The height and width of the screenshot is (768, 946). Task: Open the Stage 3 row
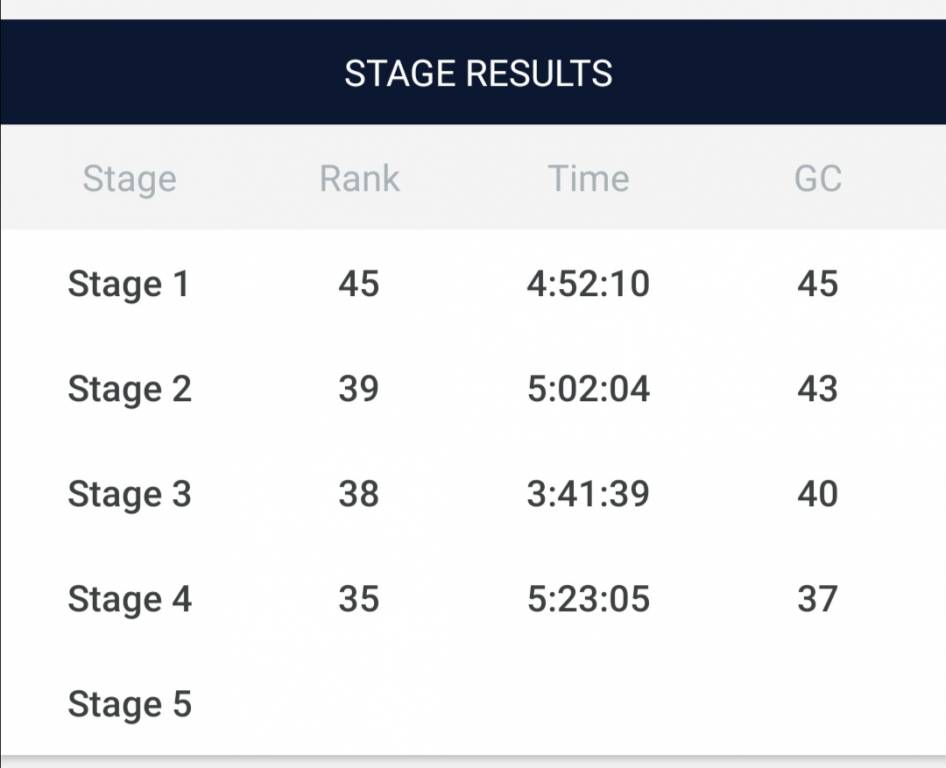click(473, 493)
